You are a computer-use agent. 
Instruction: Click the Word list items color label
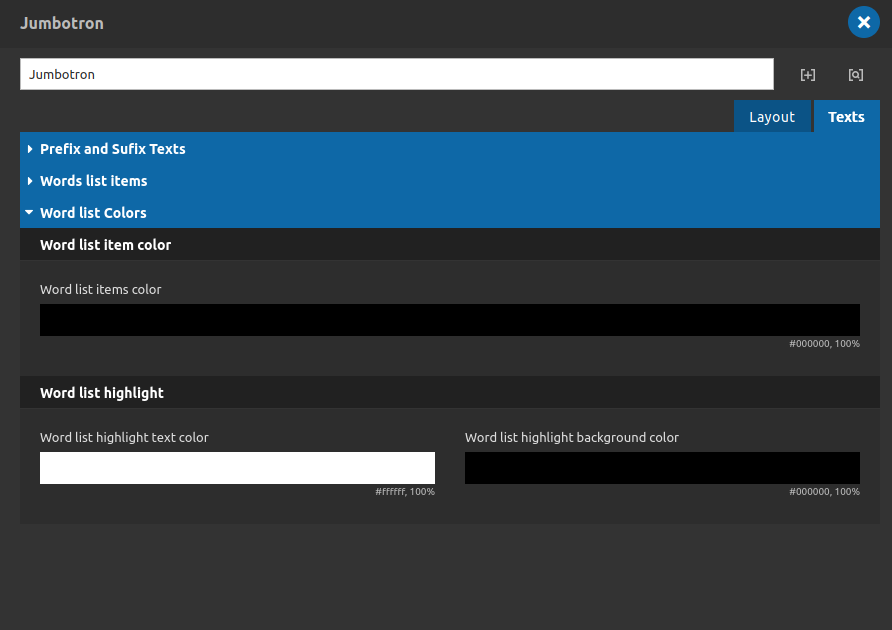(x=101, y=289)
